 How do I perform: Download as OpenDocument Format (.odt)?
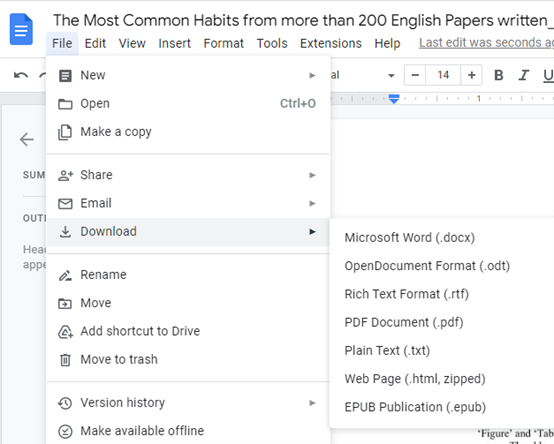(442, 266)
